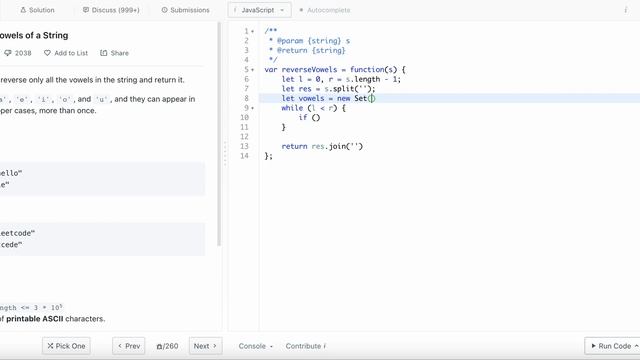
Task: Toggle the Autocomplete option
Action: pyautogui.click(x=325, y=10)
